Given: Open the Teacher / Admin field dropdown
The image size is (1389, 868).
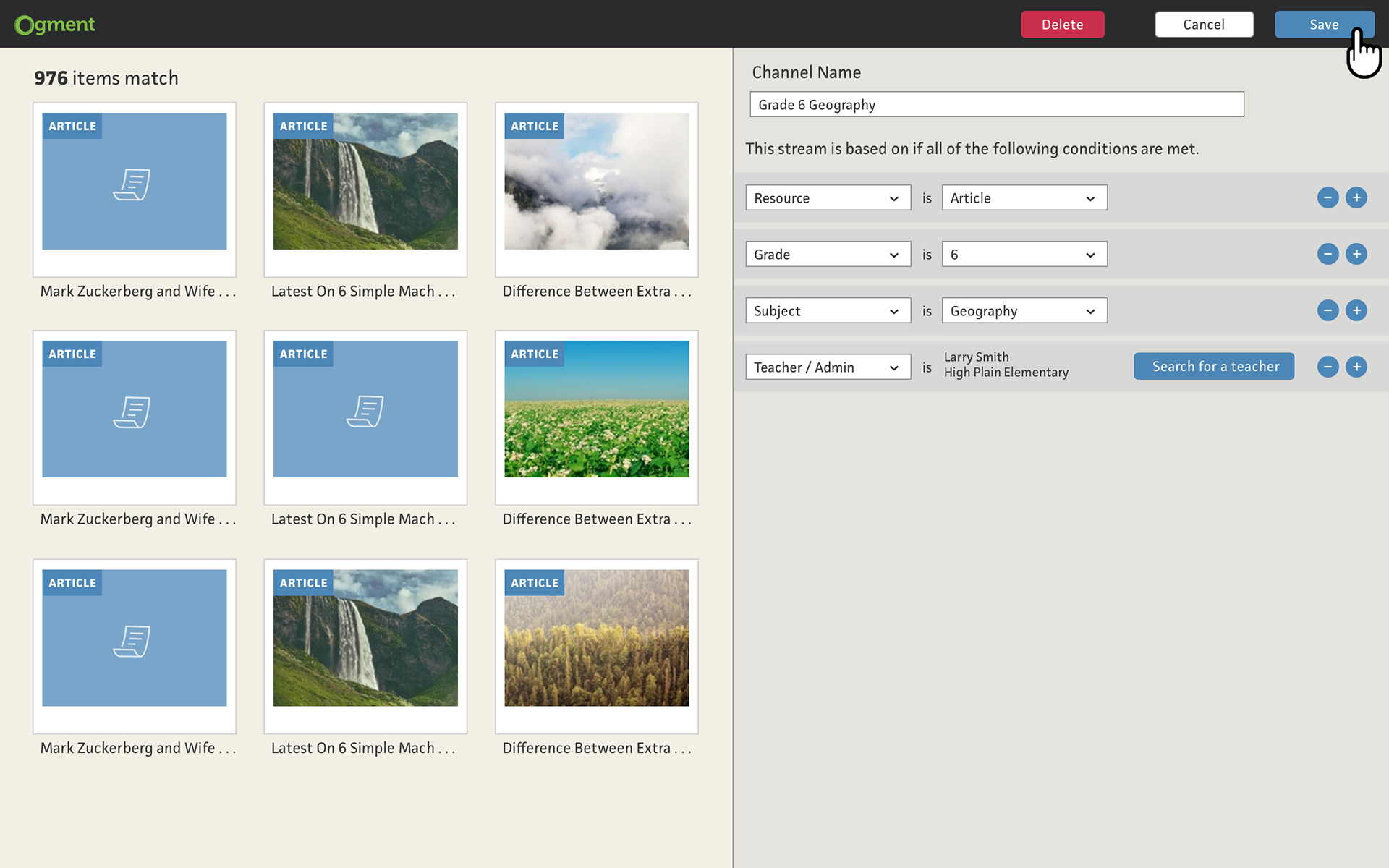Looking at the screenshot, I should point(828,367).
